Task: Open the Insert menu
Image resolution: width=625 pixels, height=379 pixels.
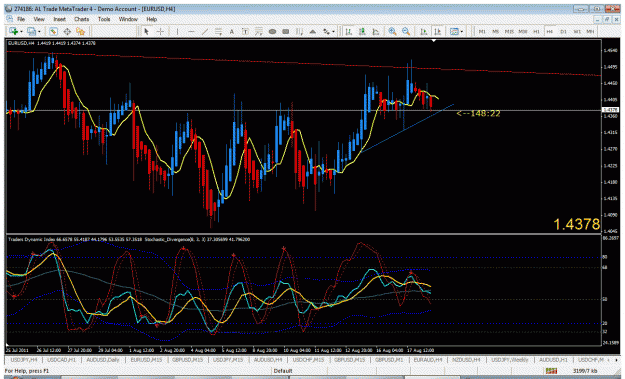Action: (59, 19)
